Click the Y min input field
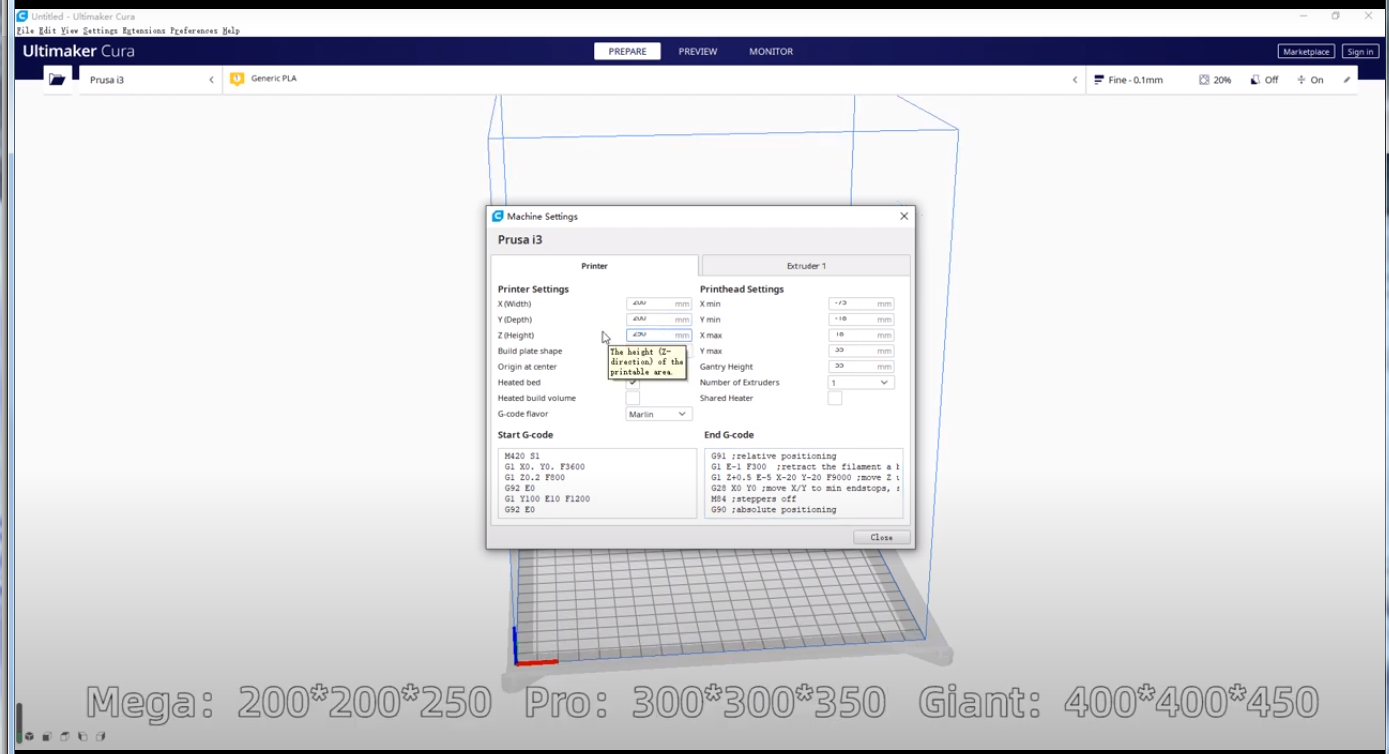This screenshot has width=1389, height=754. pyautogui.click(x=861, y=320)
